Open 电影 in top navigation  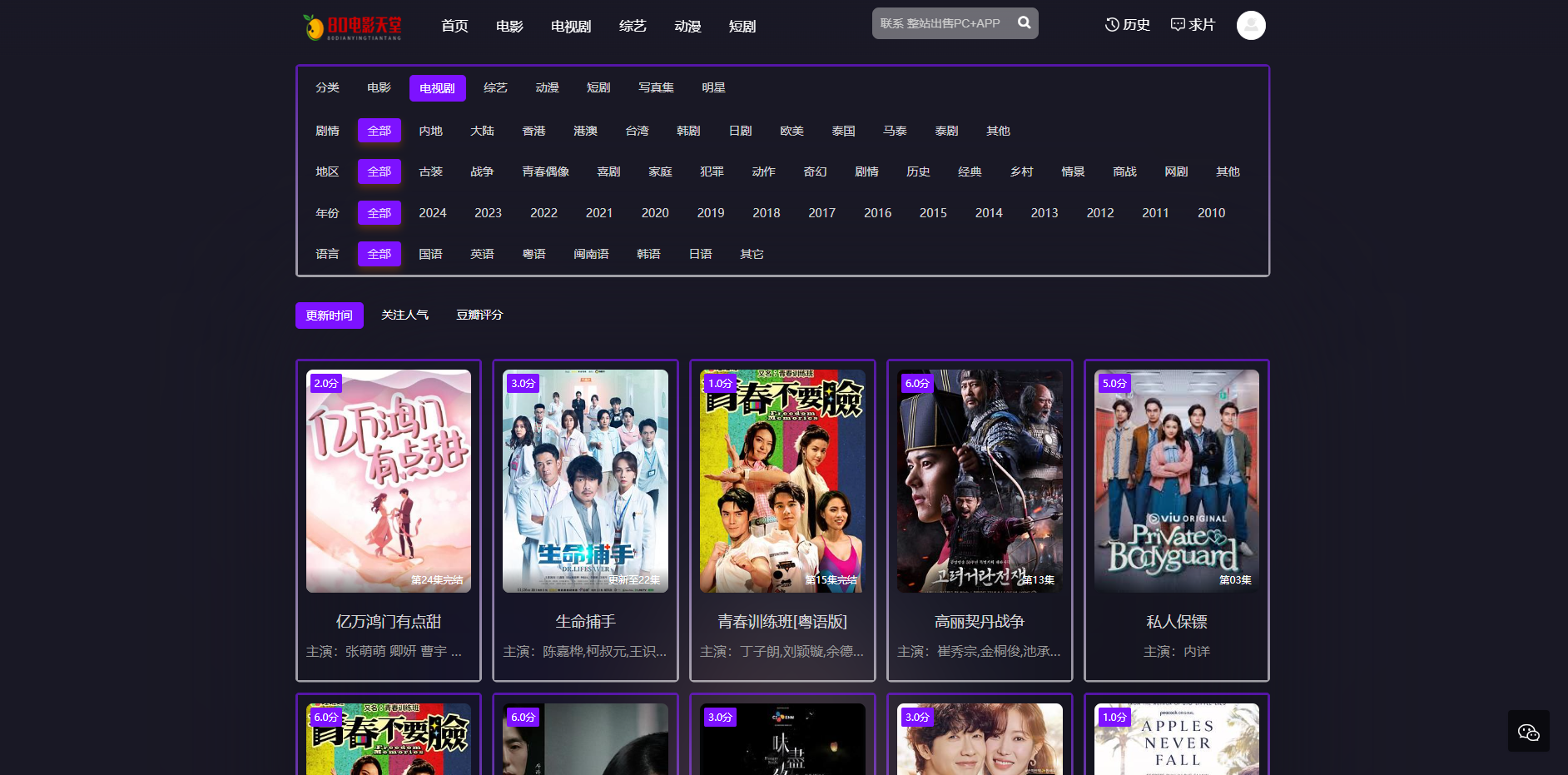tap(509, 27)
